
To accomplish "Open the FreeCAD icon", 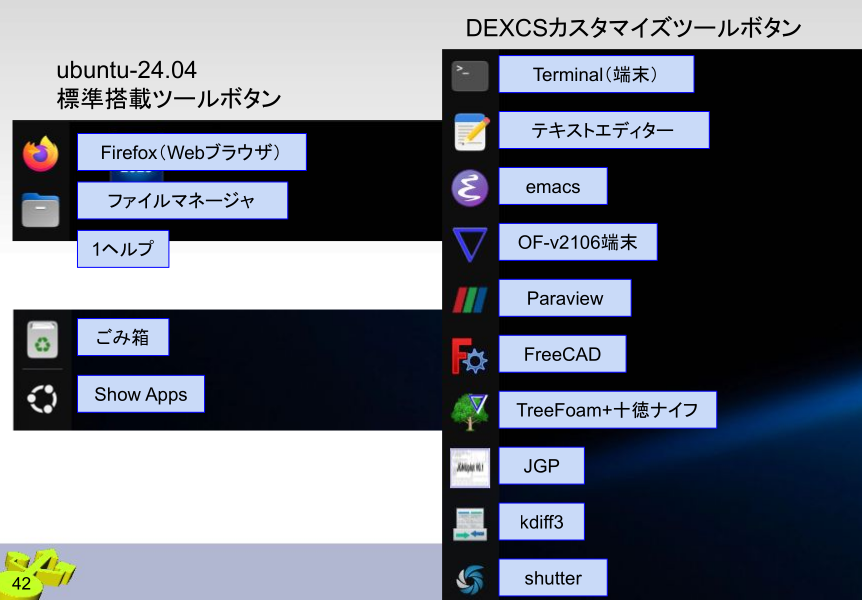I will coord(470,356).
